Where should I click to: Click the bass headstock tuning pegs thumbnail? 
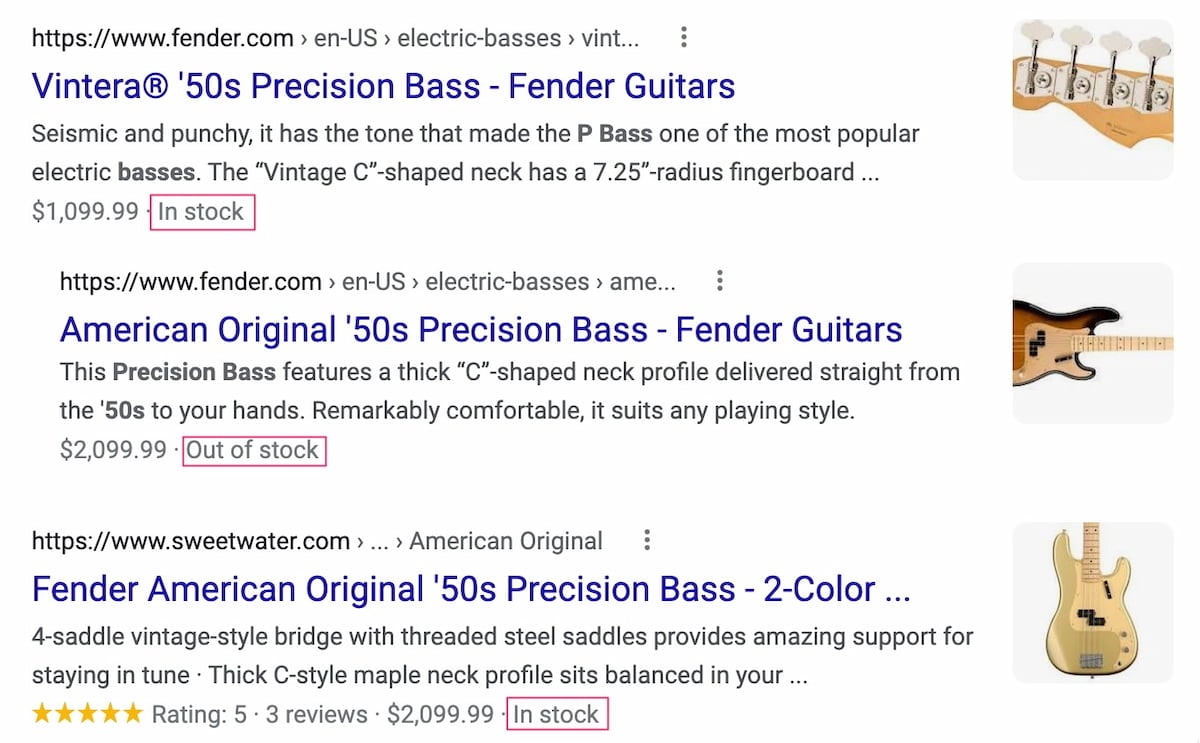(x=1093, y=100)
